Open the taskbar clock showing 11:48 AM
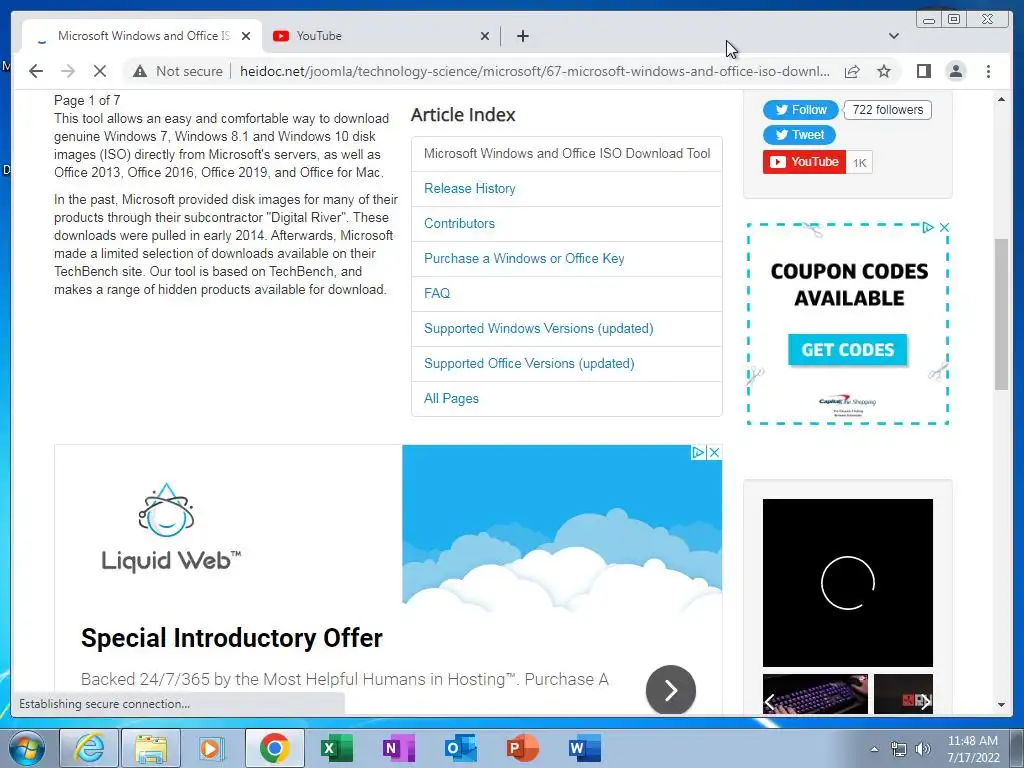 973,749
